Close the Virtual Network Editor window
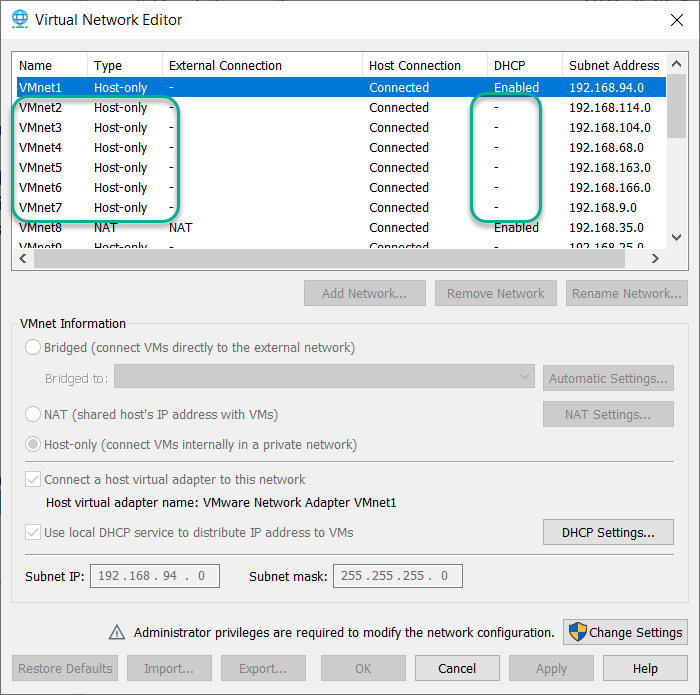Image resolution: width=700 pixels, height=695 pixels. point(677,20)
